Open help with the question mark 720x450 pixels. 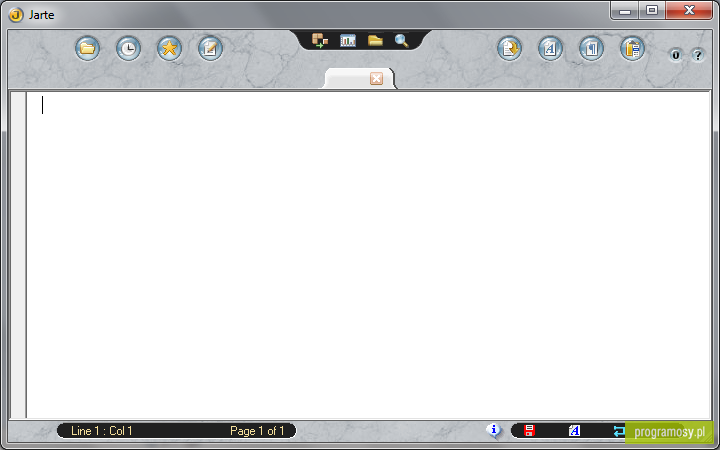[x=698, y=55]
